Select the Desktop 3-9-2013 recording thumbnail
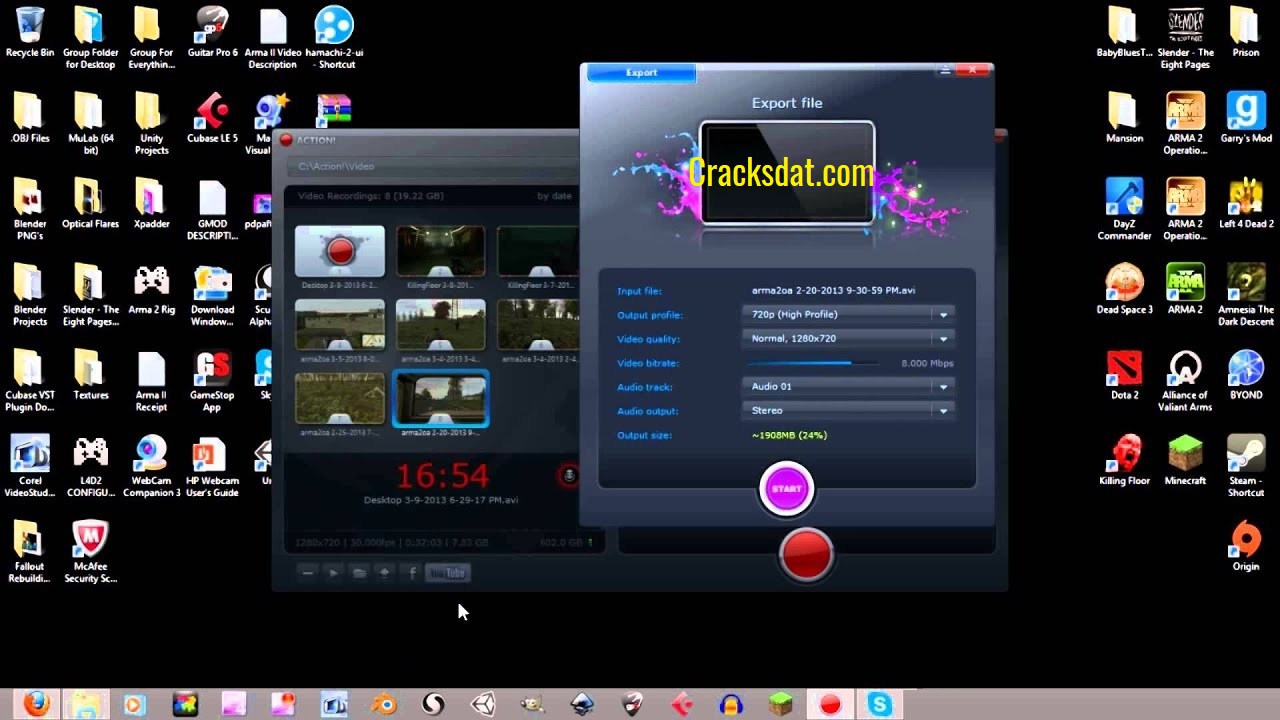The image size is (1280, 720). tap(340, 251)
